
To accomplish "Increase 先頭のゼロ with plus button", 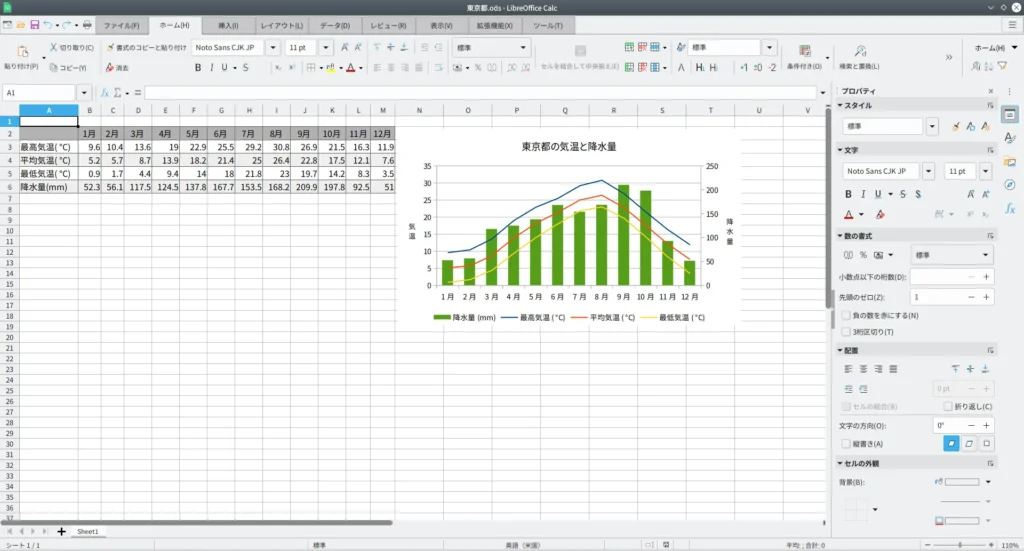I will 986,297.
